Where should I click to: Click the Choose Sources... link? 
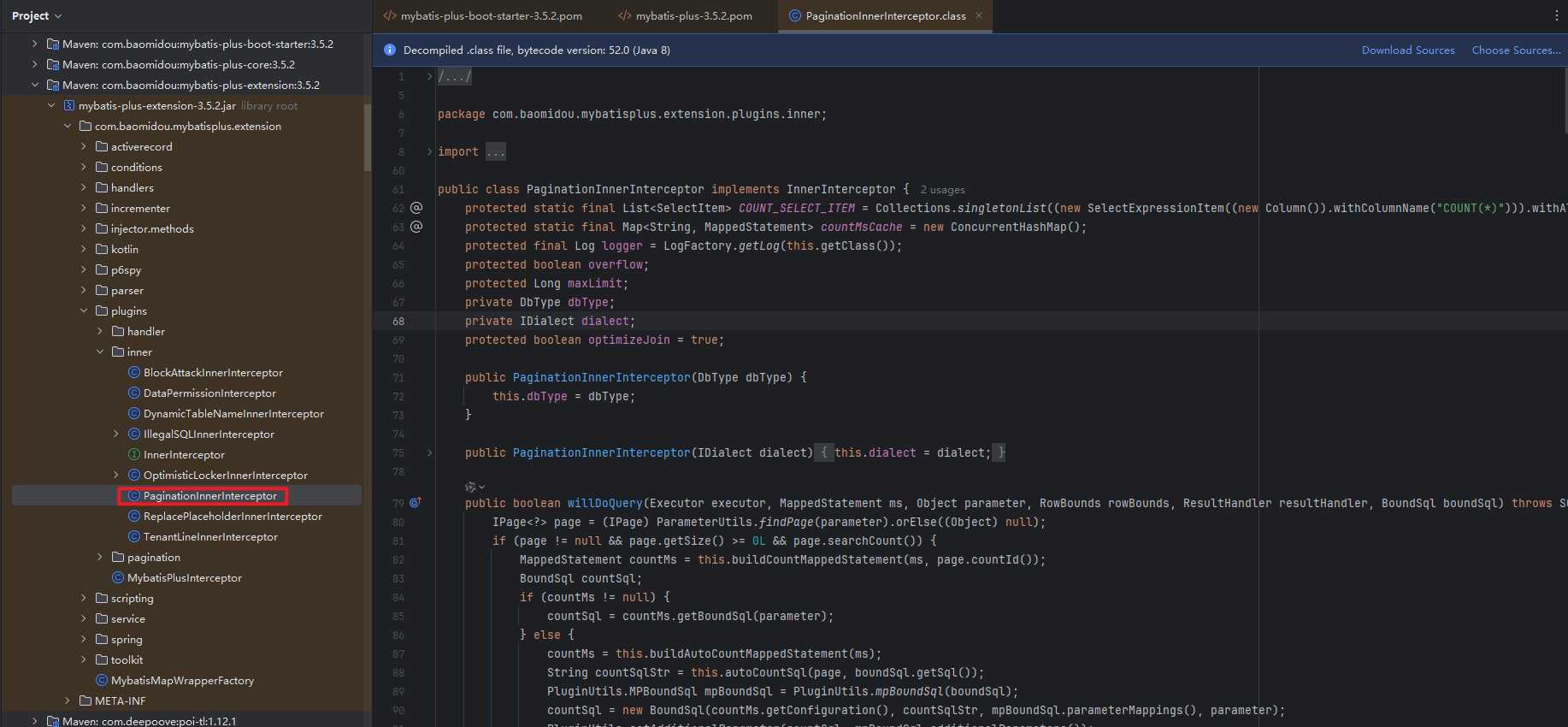coord(1515,50)
